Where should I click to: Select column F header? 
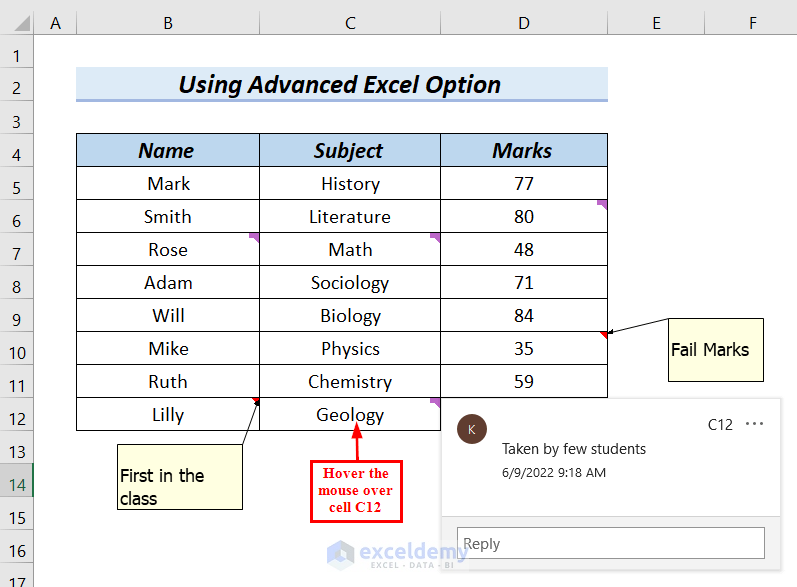coord(752,23)
